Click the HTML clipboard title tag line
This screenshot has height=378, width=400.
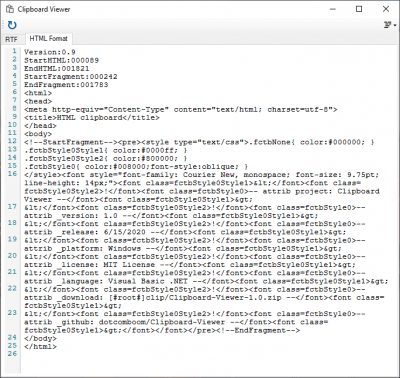tap(92, 118)
